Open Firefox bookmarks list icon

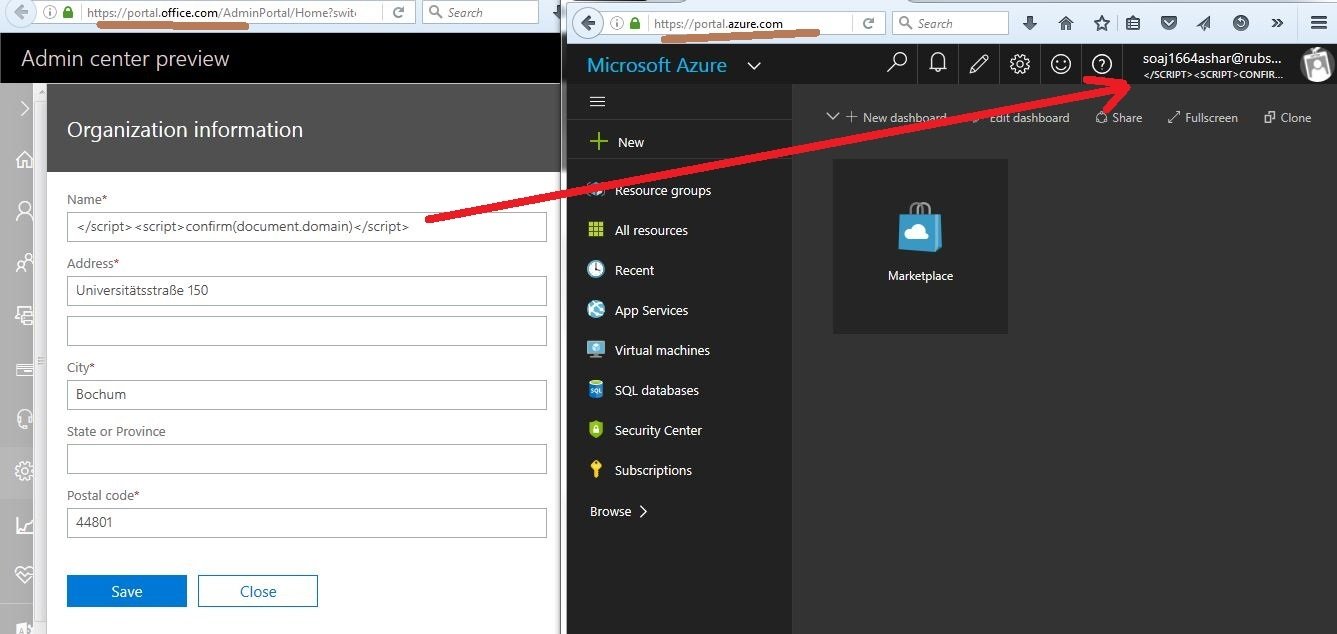[1132, 23]
